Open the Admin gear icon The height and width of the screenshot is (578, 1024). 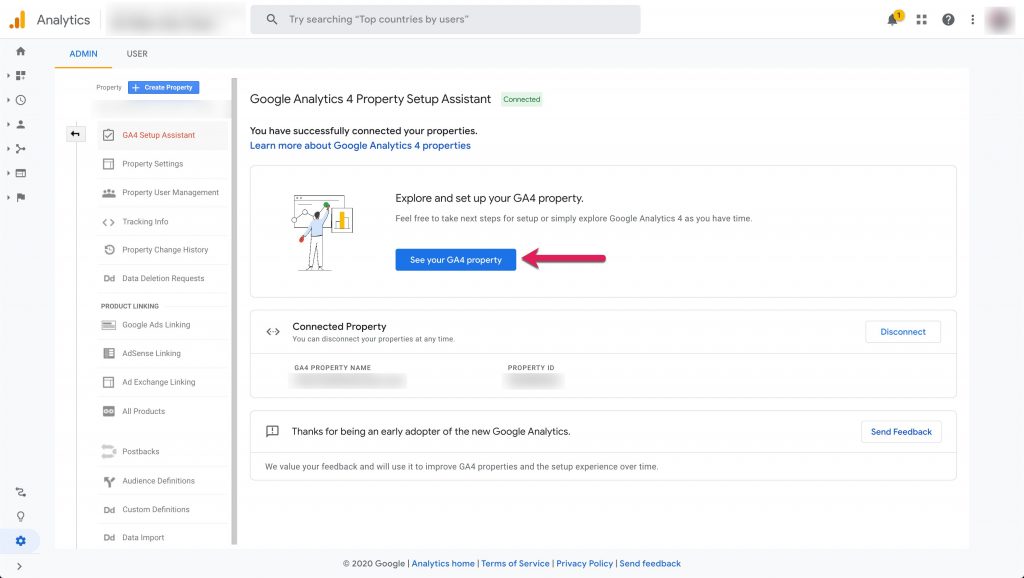pyautogui.click(x=20, y=541)
